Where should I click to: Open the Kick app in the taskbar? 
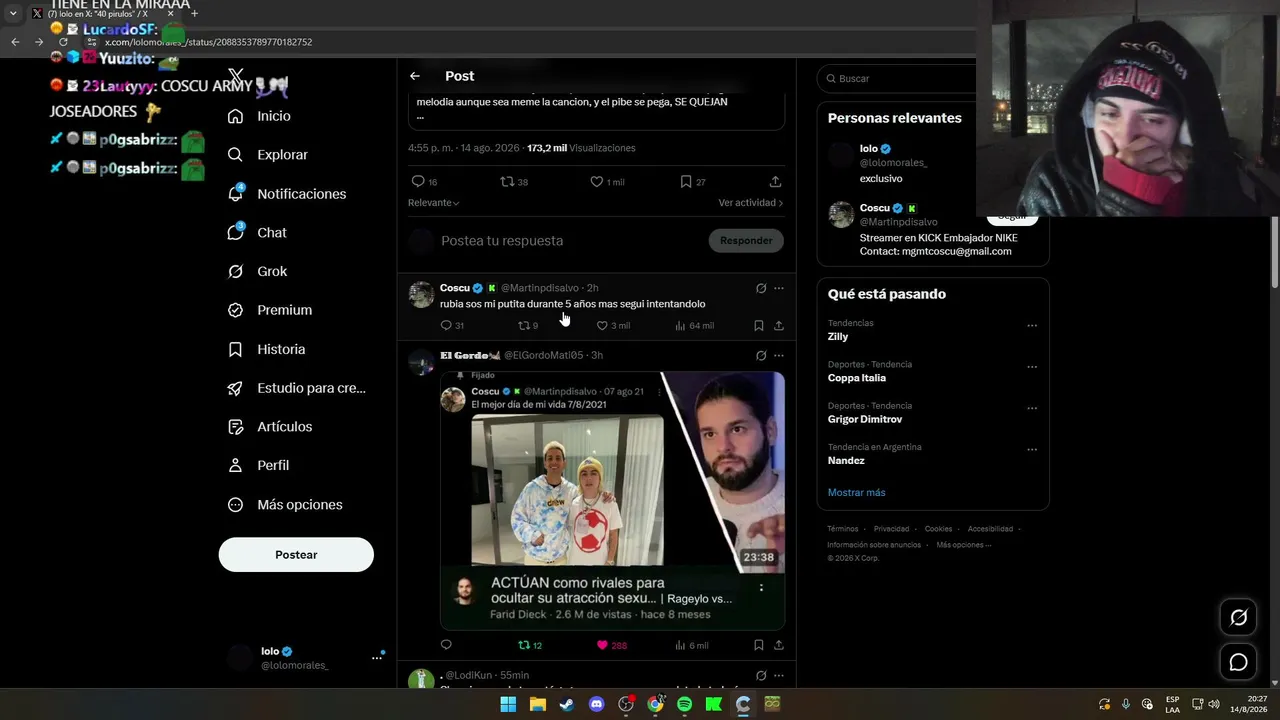(x=714, y=704)
